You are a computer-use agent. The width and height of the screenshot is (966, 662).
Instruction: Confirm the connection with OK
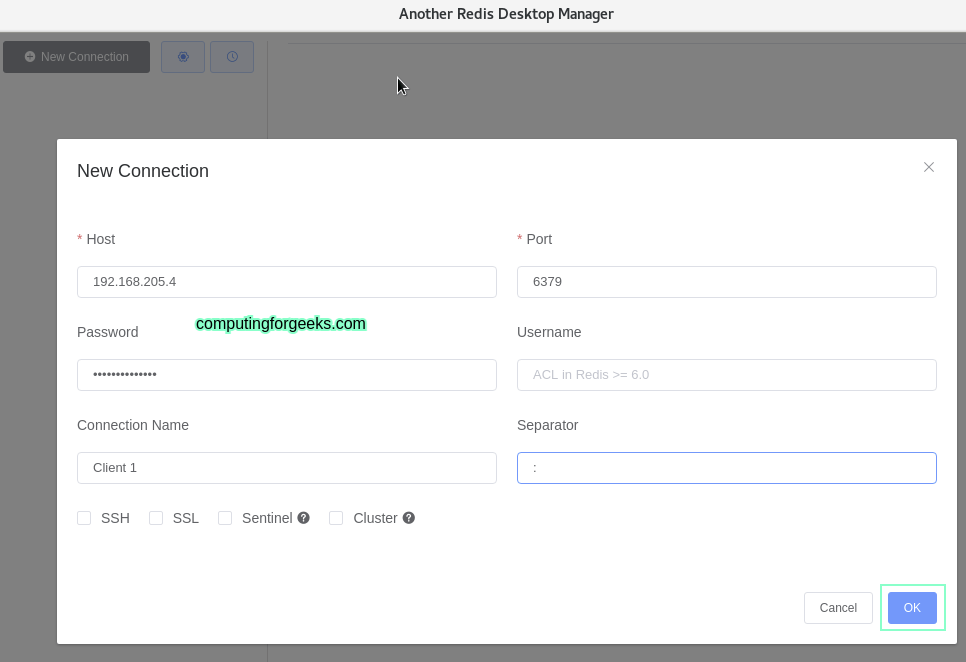[912, 607]
